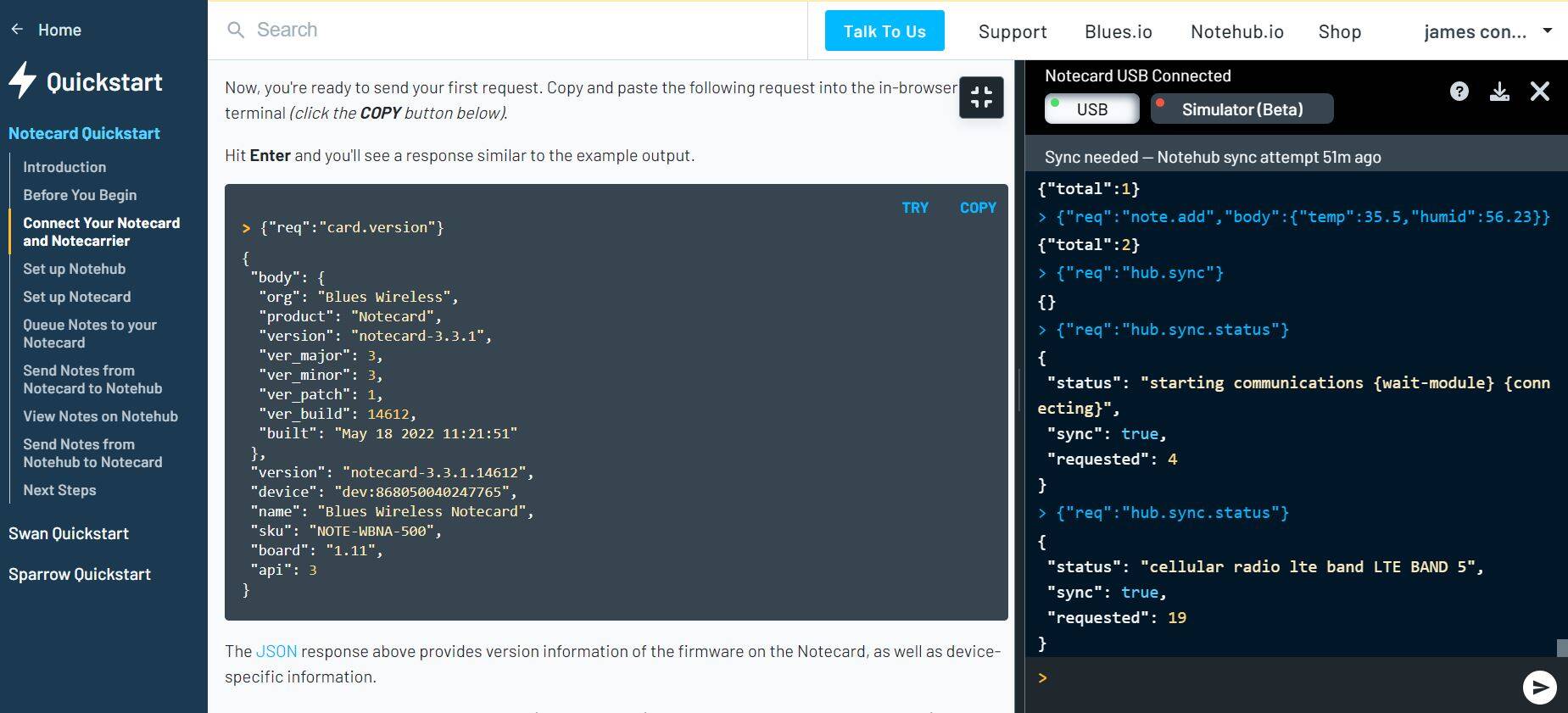
Task: Download the terminal log
Action: pos(1499,92)
